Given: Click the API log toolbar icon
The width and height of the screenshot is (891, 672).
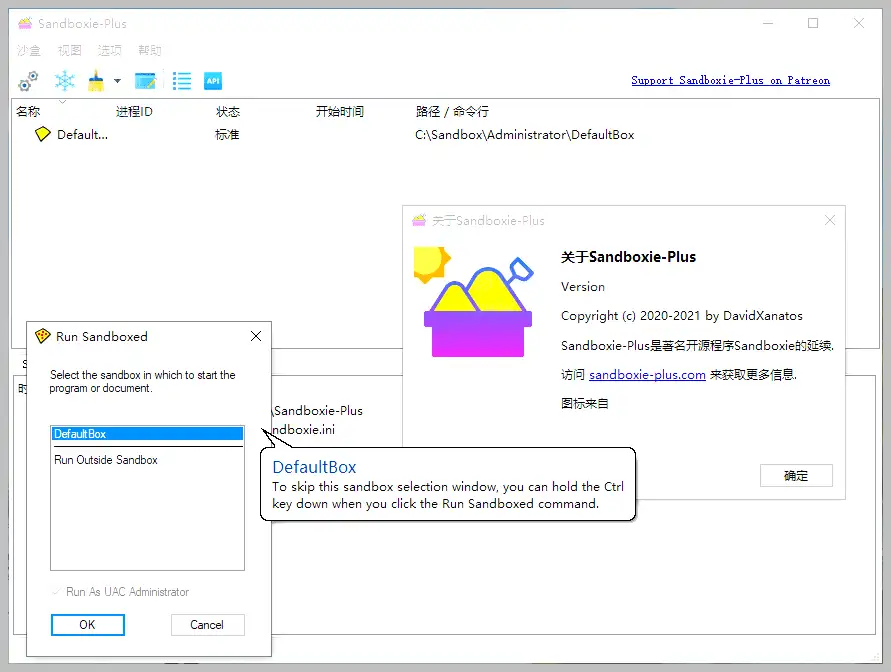Looking at the screenshot, I should (x=212, y=81).
